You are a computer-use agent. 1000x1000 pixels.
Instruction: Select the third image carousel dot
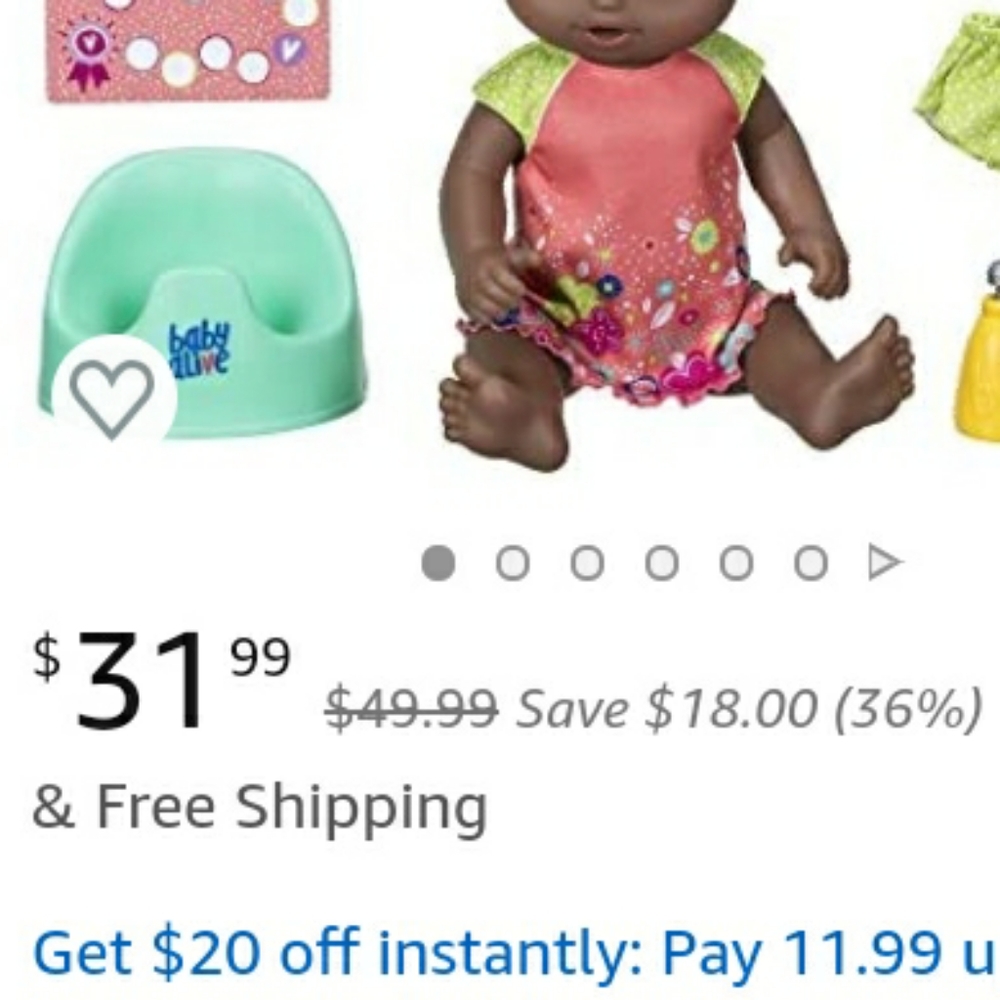click(587, 563)
